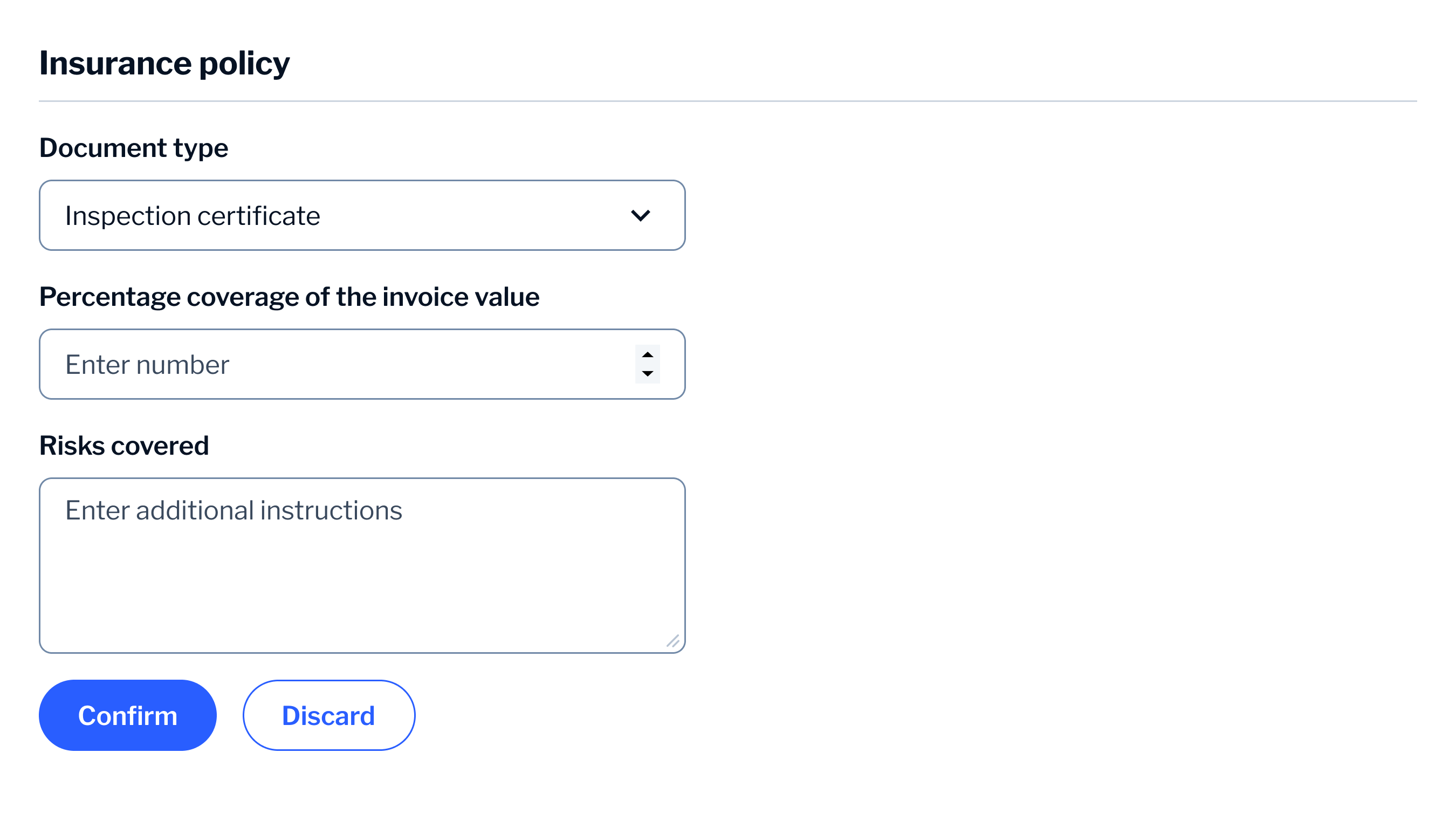
Task: Grab the text area resize handle
Action: [673, 641]
